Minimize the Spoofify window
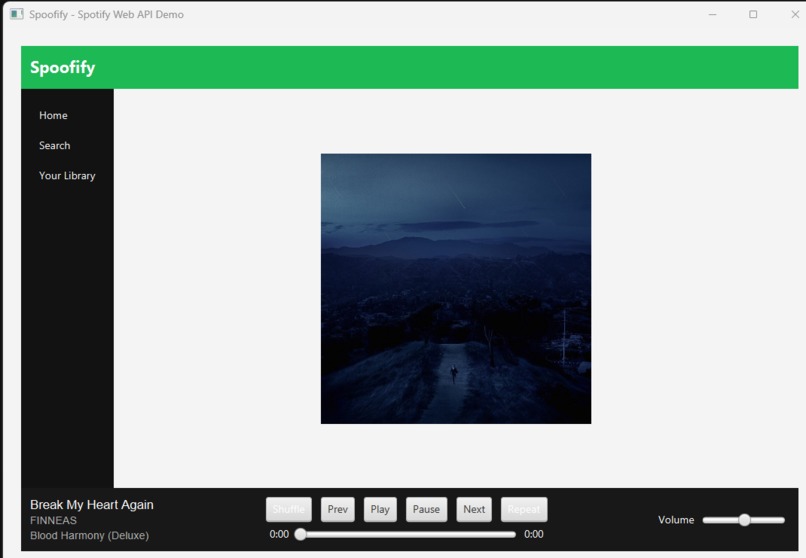 click(x=712, y=14)
